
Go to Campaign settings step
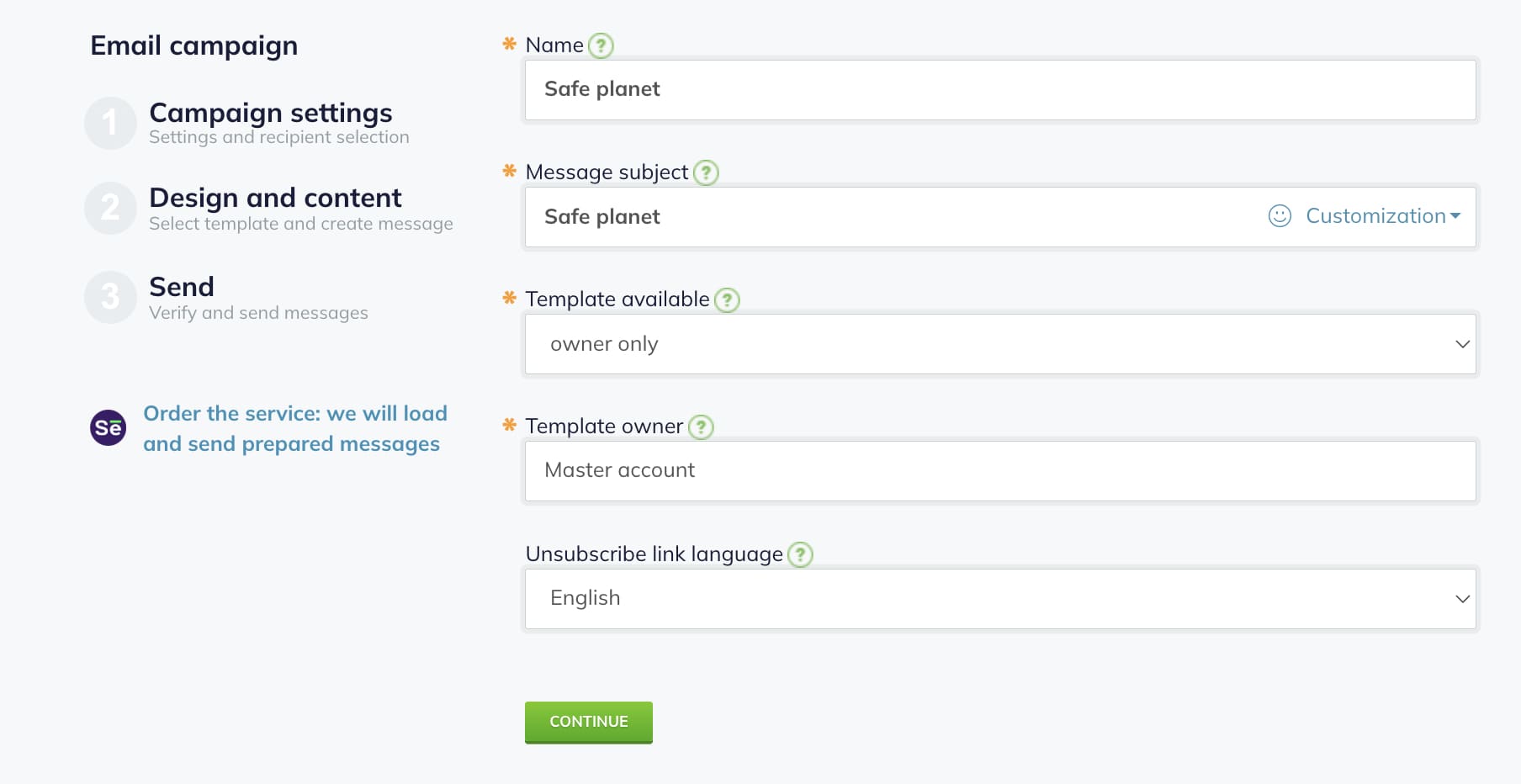pos(271,113)
